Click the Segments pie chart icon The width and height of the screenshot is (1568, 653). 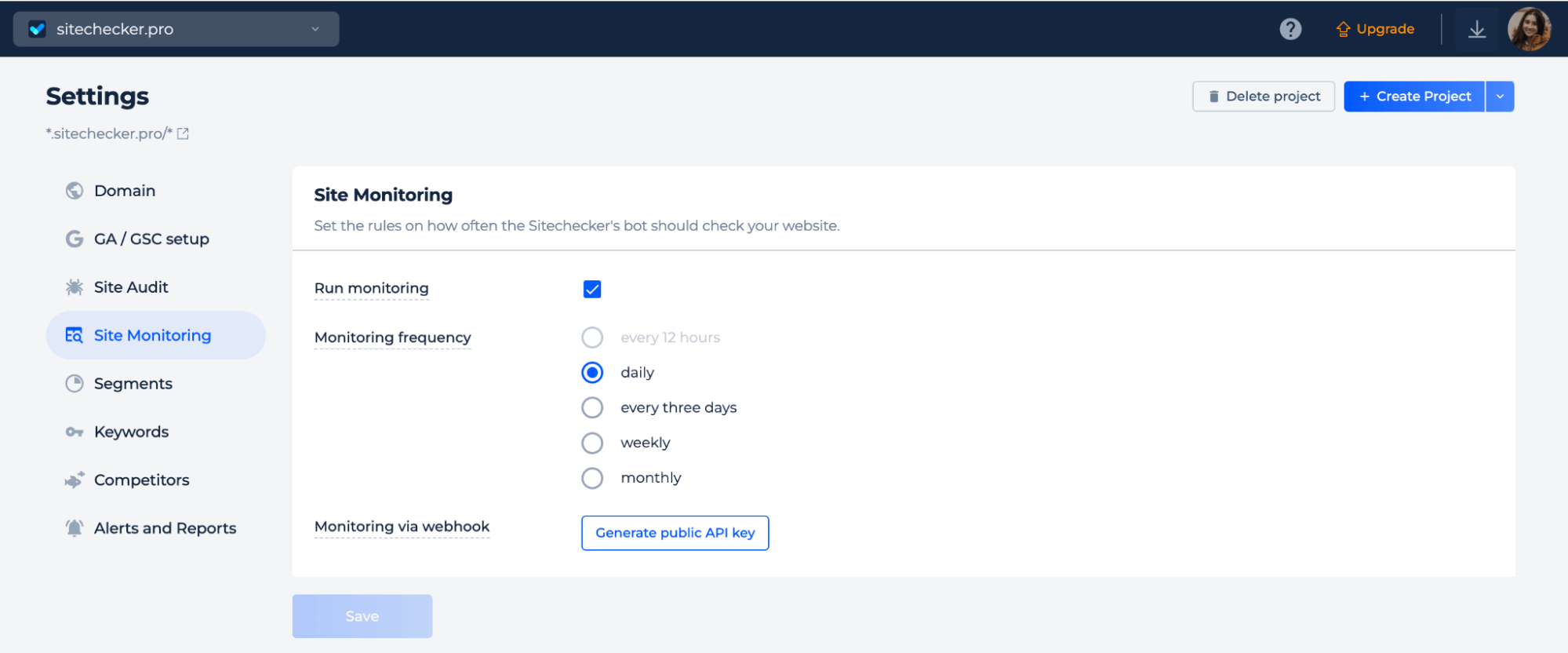pyautogui.click(x=75, y=384)
